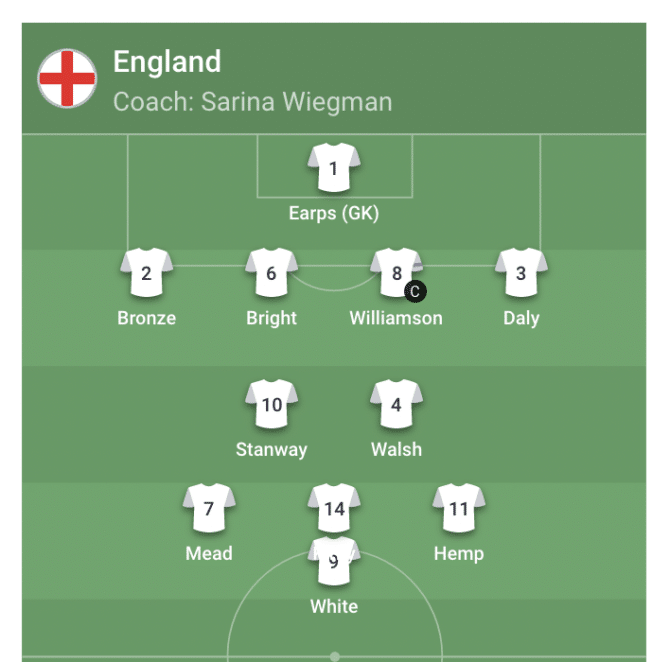
Task: Click coach Sarina Wiegman text
Action: (x=253, y=102)
